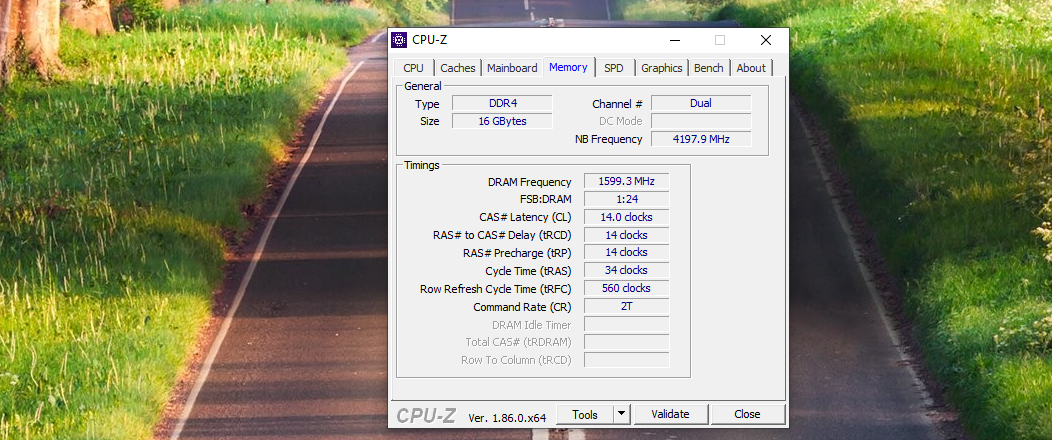Open the Caches tab
Image resolution: width=1052 pixels, height=440 pixels.
[458, 68]
